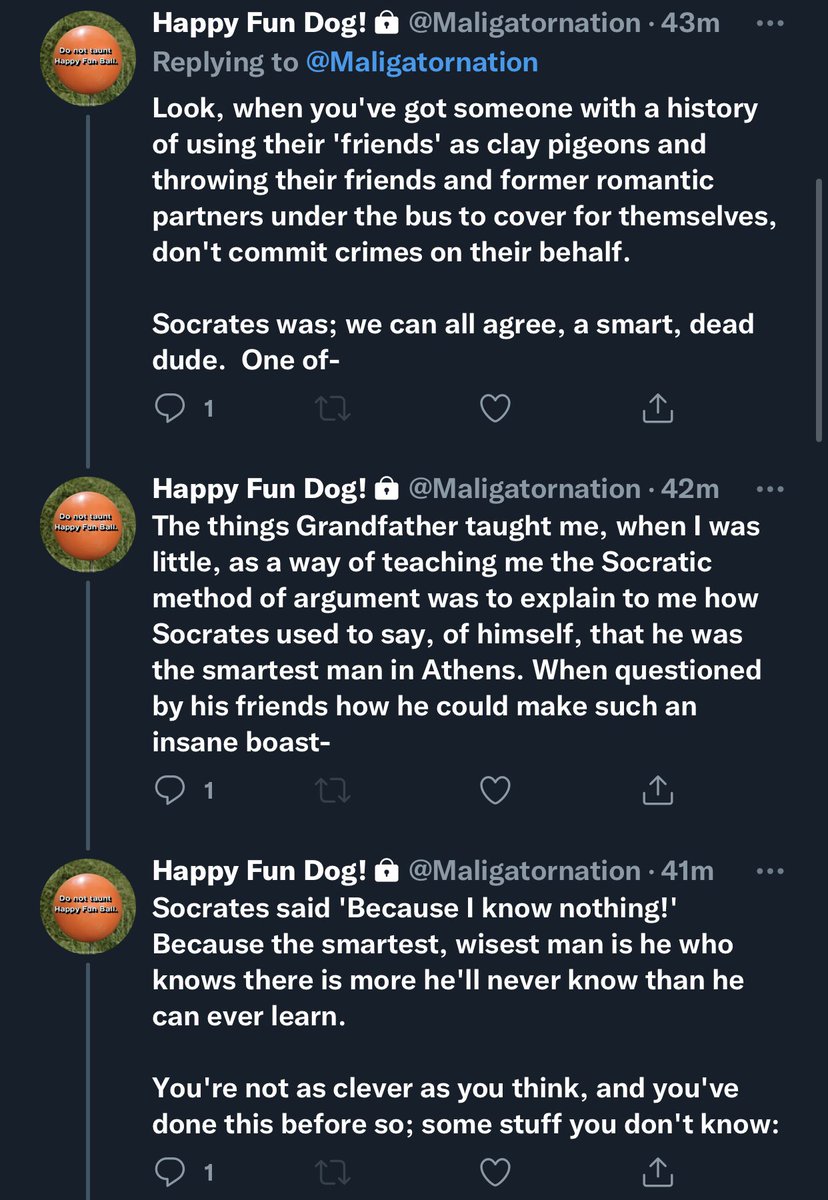
Task: Reply to the 43m tweet
Action: point(168,408)
